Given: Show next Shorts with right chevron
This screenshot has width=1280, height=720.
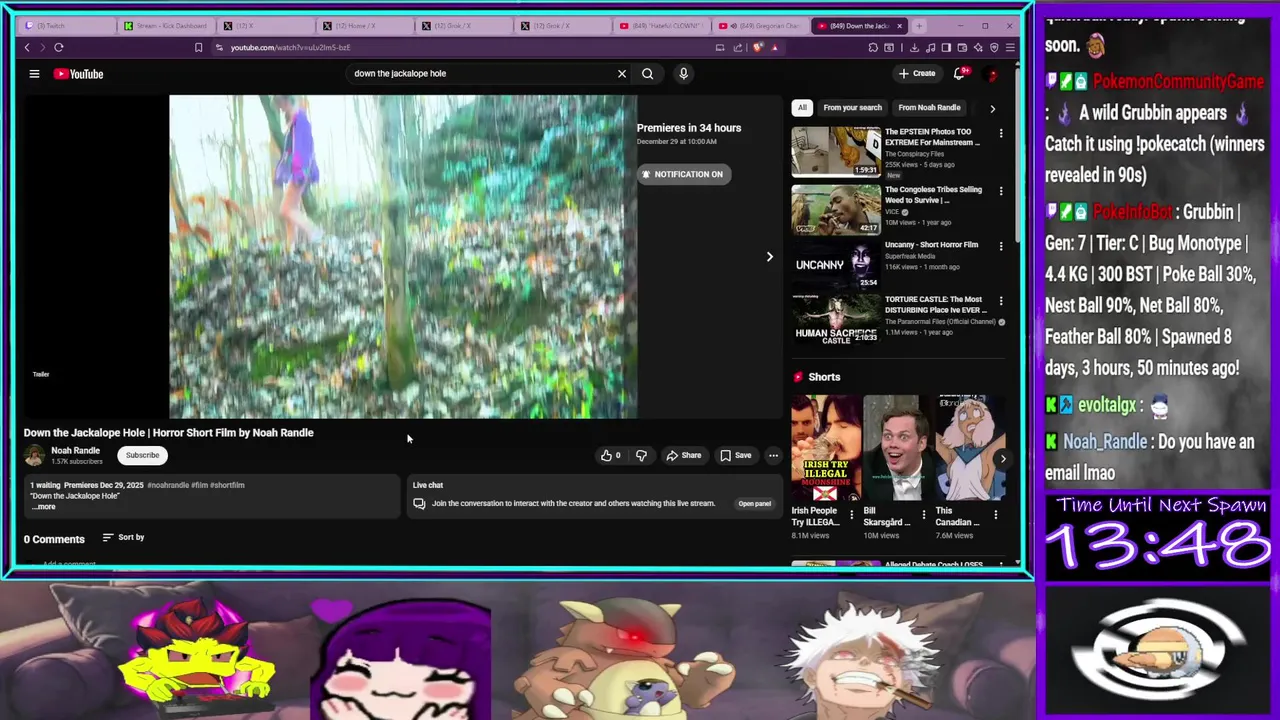Looking at the screenshot, I should 1003,458.
